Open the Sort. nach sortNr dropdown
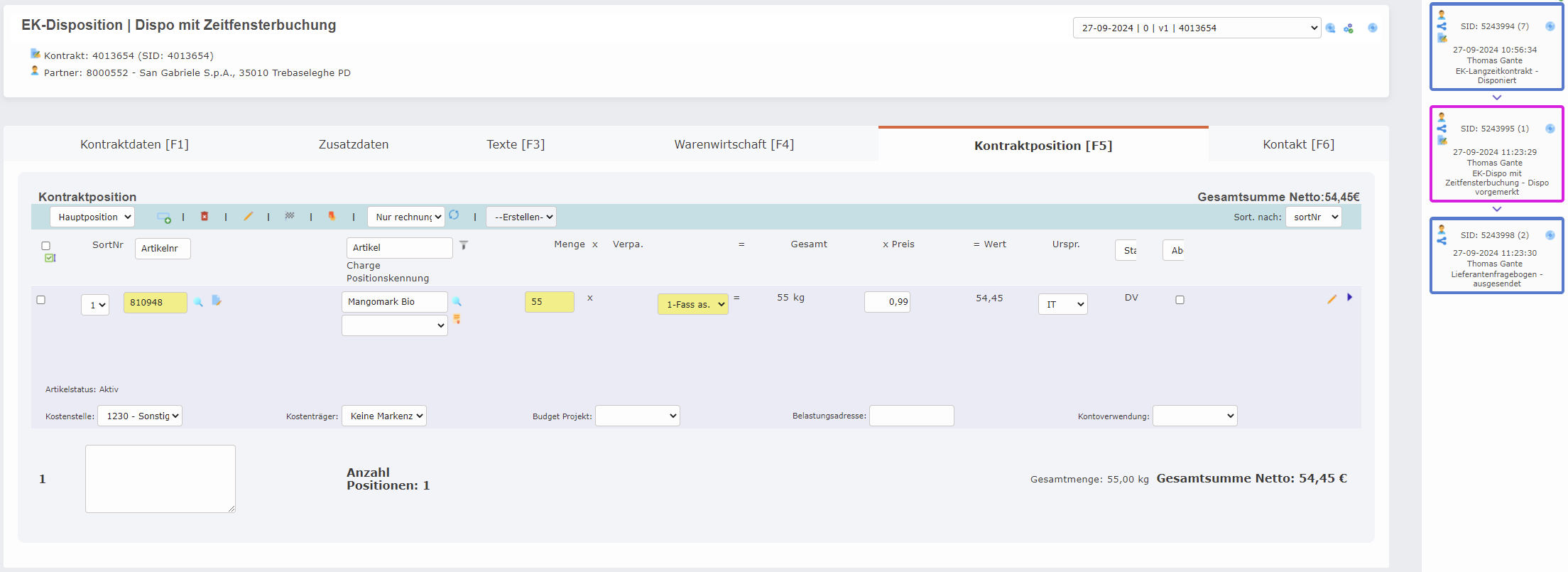The width and height of the screenshot is (1568, 572). click(1314, 217)
